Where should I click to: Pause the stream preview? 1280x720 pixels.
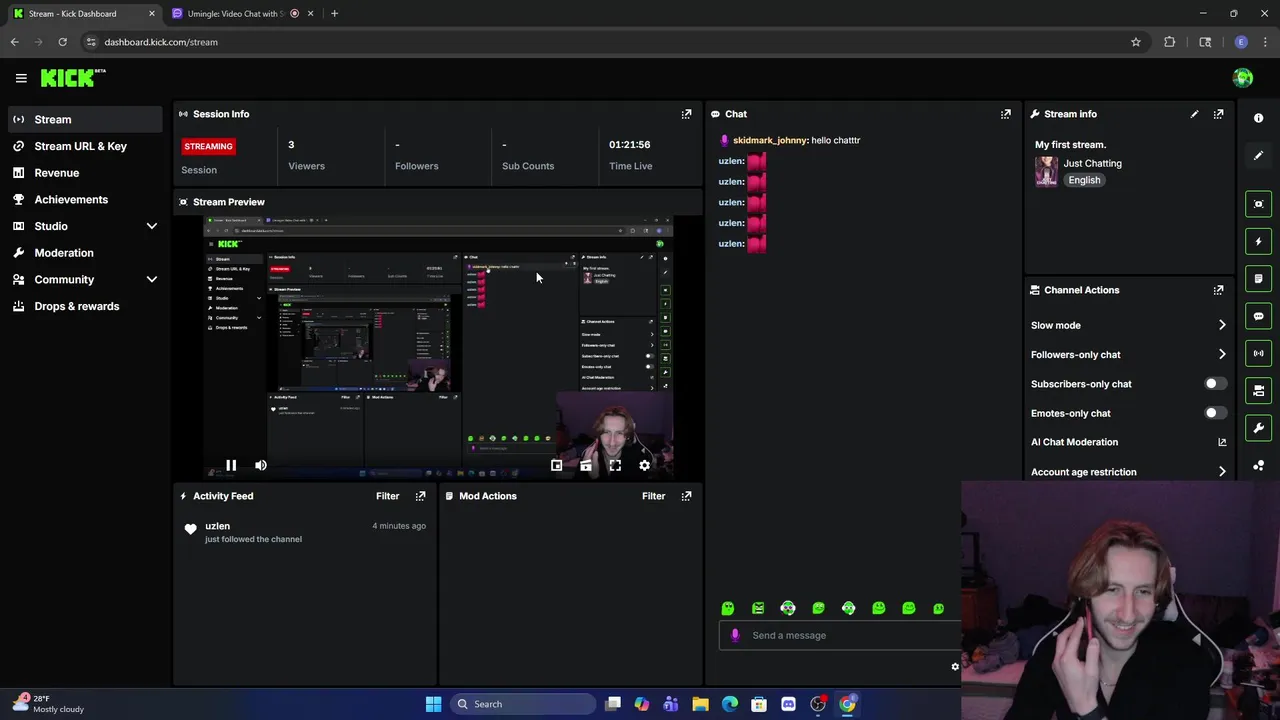tap(231, 465)
